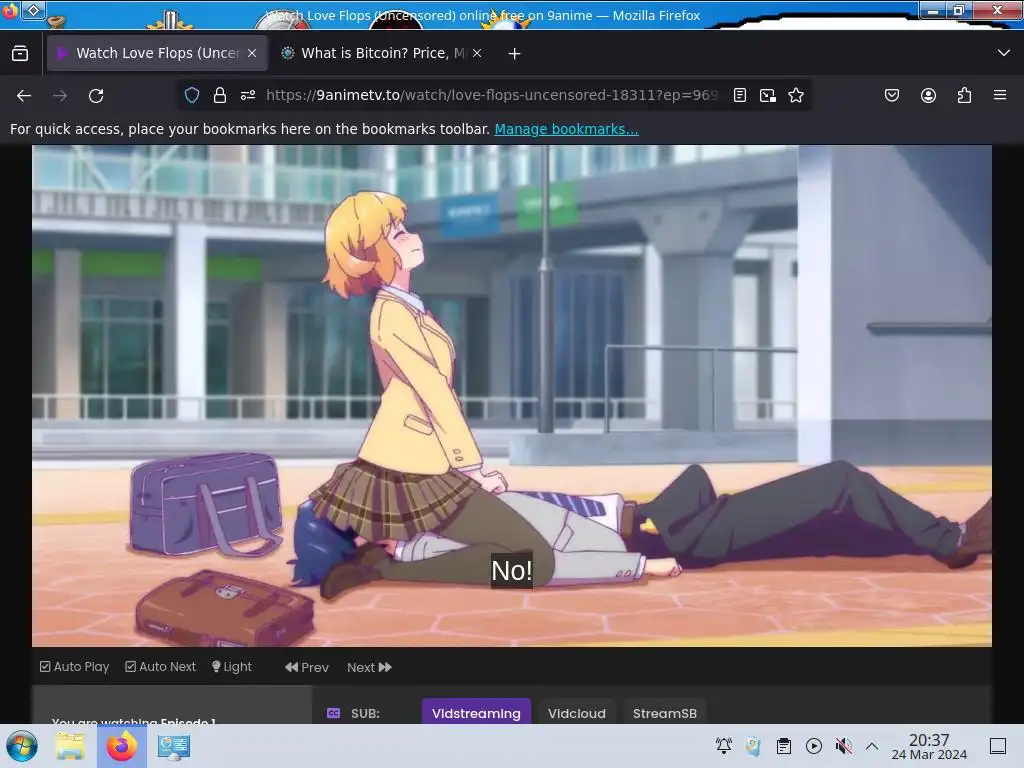The image size is (1024, 768).
Task: Go to Prev episode
Action: pos(307,667)
